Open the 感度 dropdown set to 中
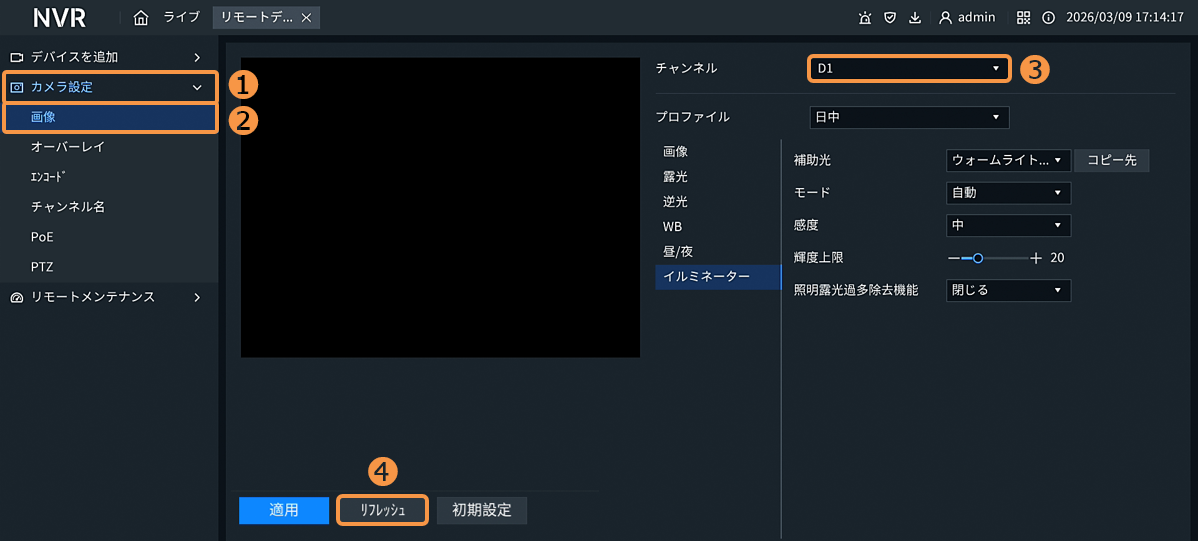Screen dimensions: 1198x541 click(1008, 225)
